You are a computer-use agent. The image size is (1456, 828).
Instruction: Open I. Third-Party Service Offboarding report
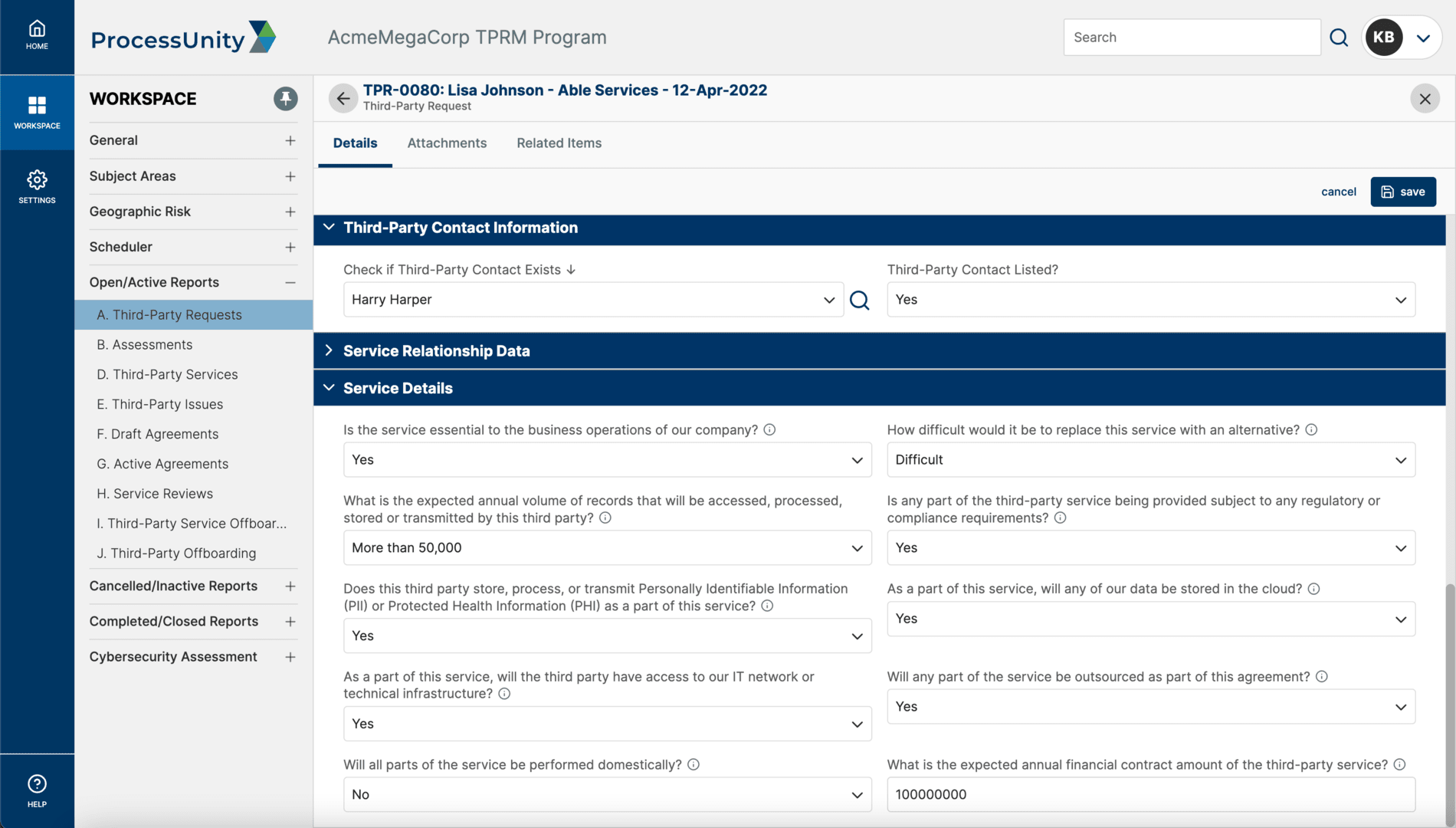(193, 524)
